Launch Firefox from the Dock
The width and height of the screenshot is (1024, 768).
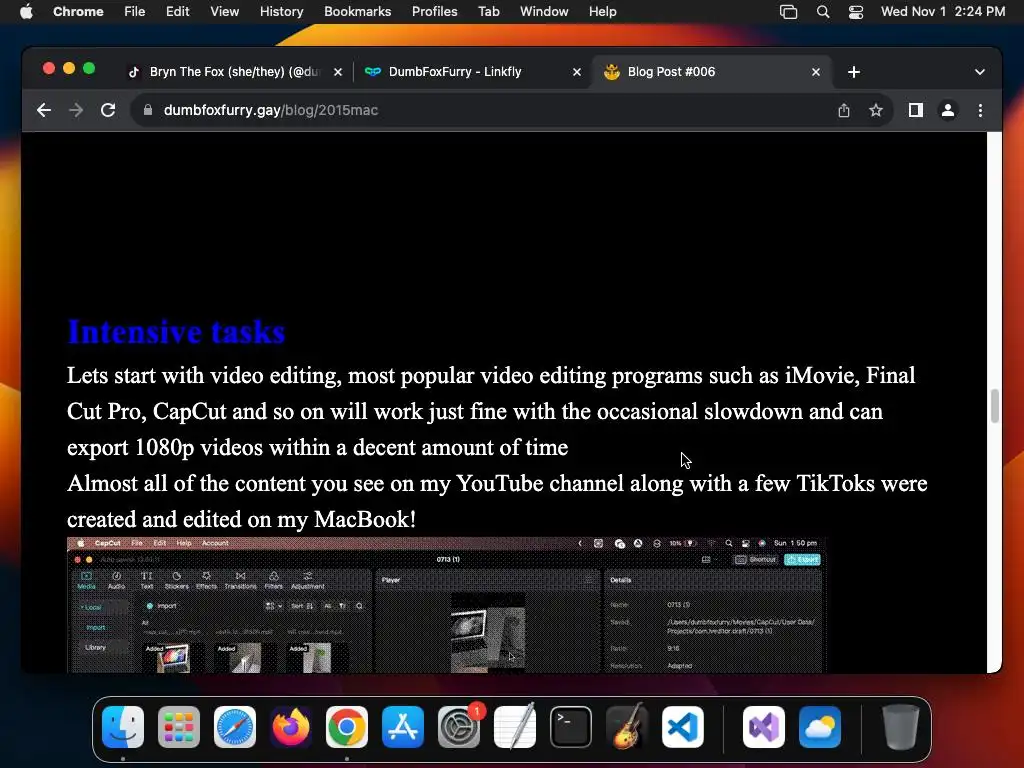pyautogui.click(x=291, y=727)
